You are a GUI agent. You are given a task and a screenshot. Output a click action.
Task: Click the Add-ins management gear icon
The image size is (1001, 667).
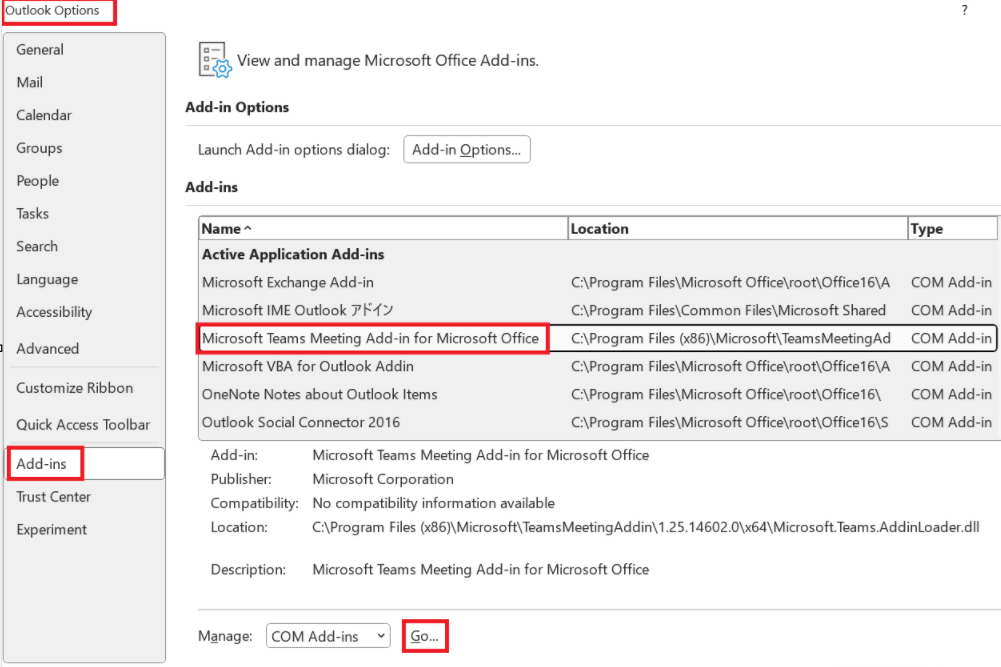(x=213, y=58)
